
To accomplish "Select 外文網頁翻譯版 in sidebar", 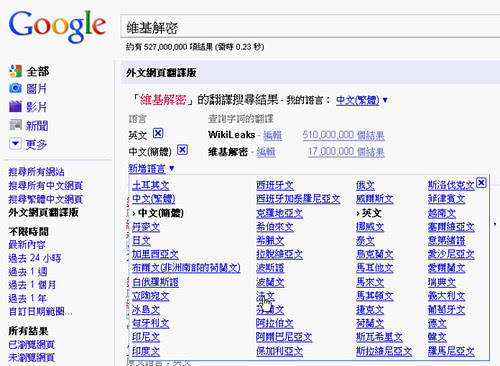I will [x=44, y=212].
